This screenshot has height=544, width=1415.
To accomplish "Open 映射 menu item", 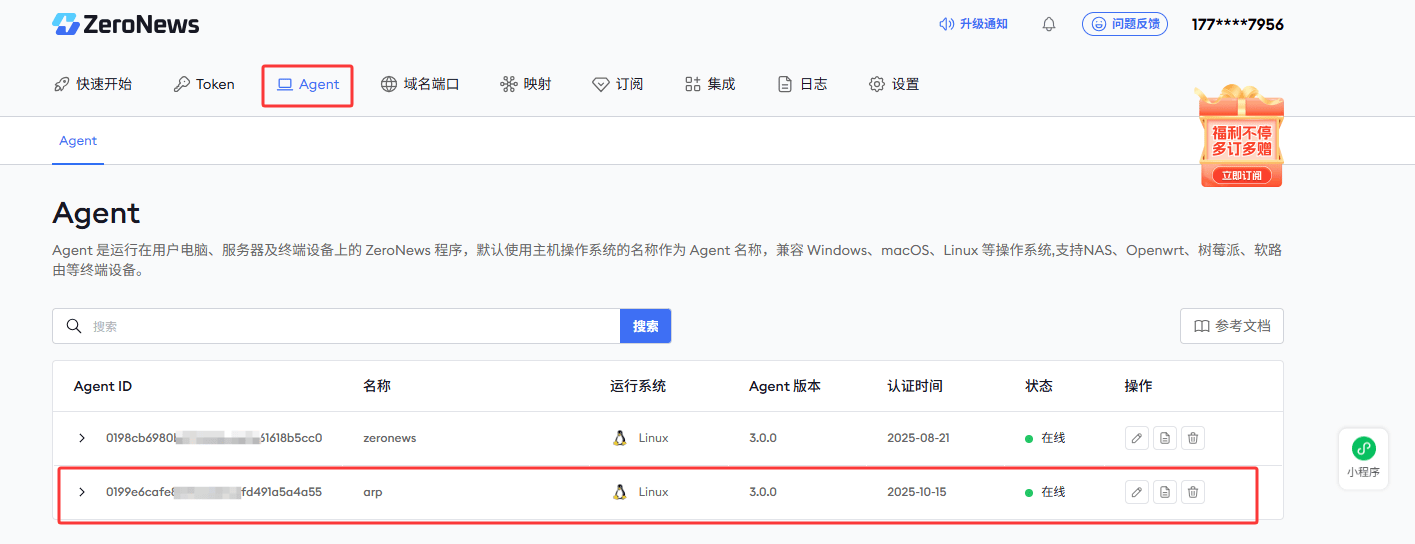I will click(526, 84).
